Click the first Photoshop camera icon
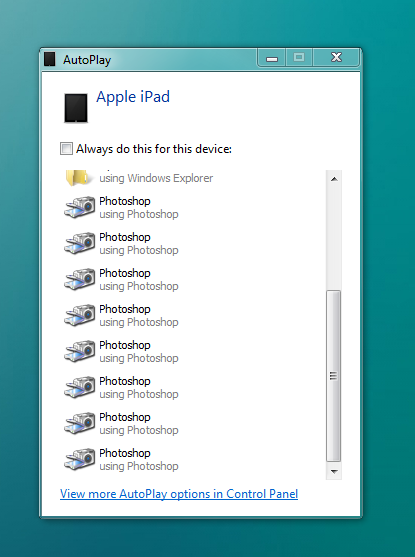 click(80, 207)
